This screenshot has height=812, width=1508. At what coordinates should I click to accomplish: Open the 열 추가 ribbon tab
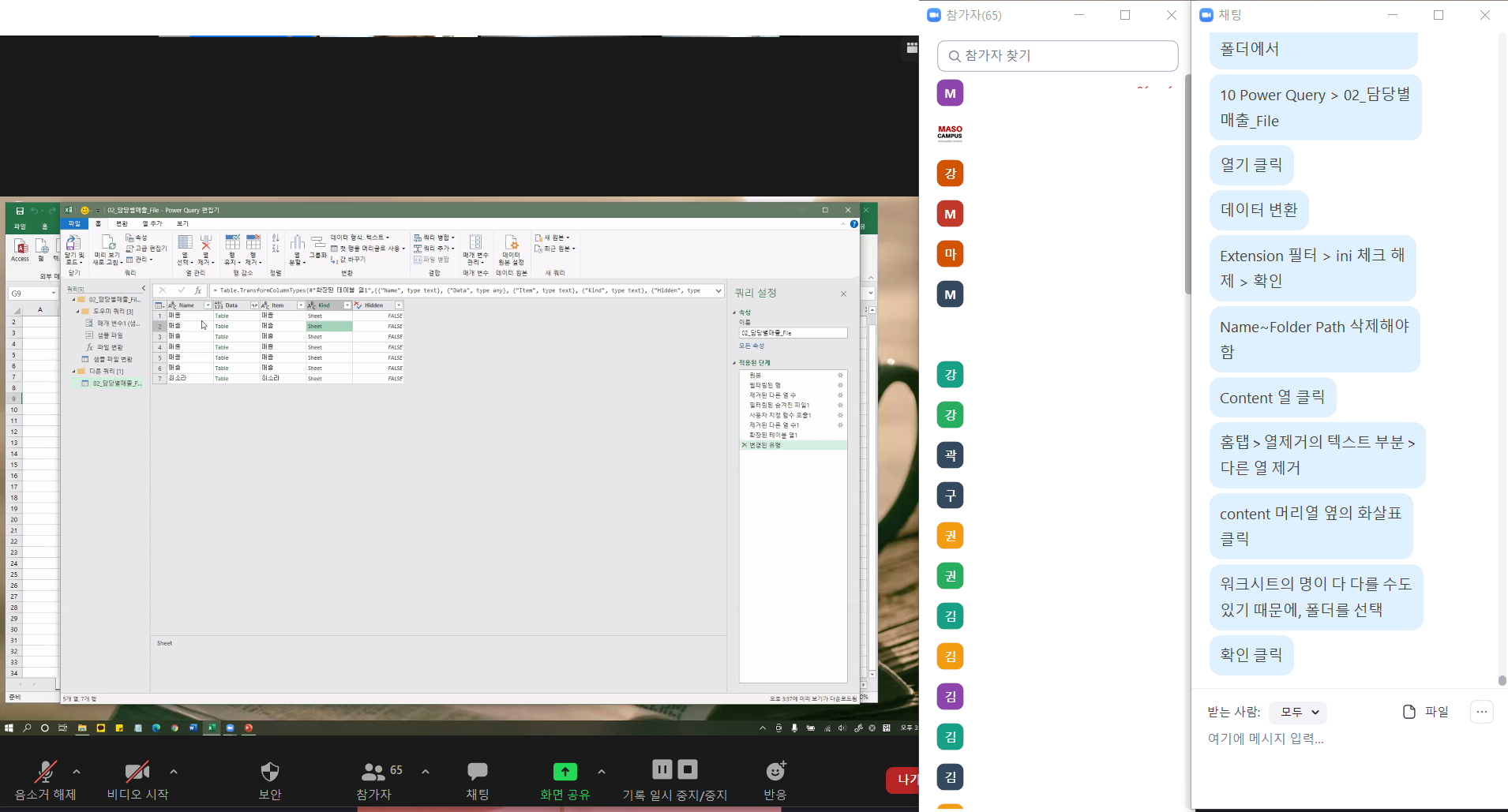point(152,224)
